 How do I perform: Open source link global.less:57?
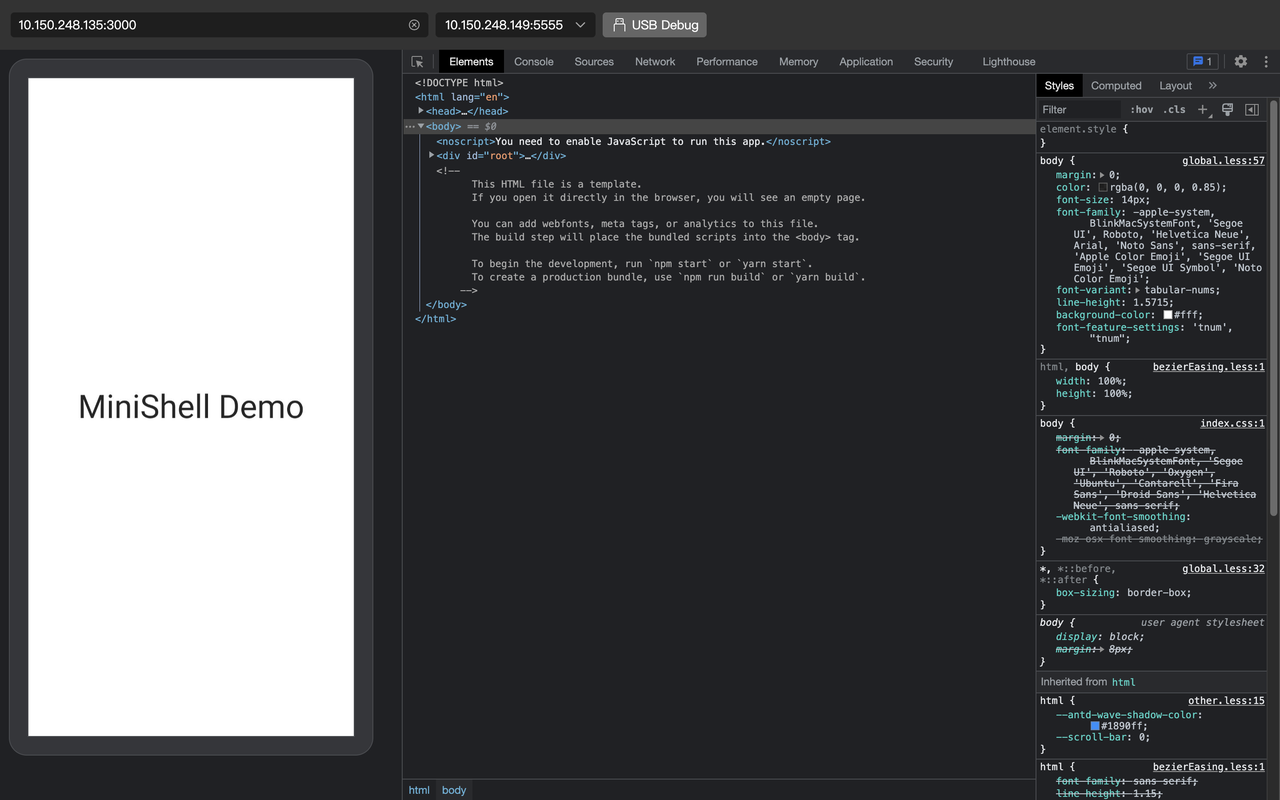(1223, 161)
